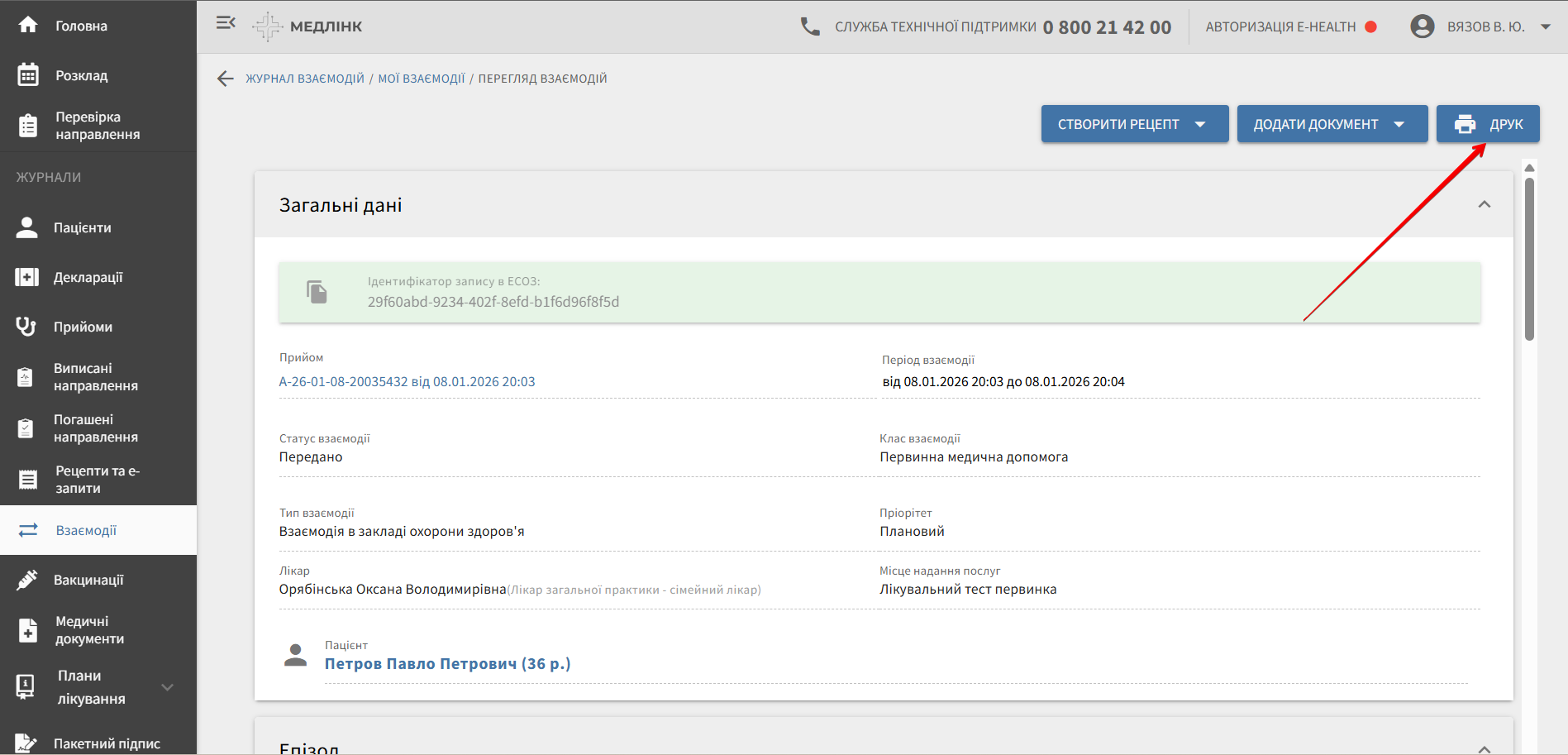This screenshot has height=755, width=1568.
Task: Copy the ECOZ record identifier icon
Action: coord(317,292)
